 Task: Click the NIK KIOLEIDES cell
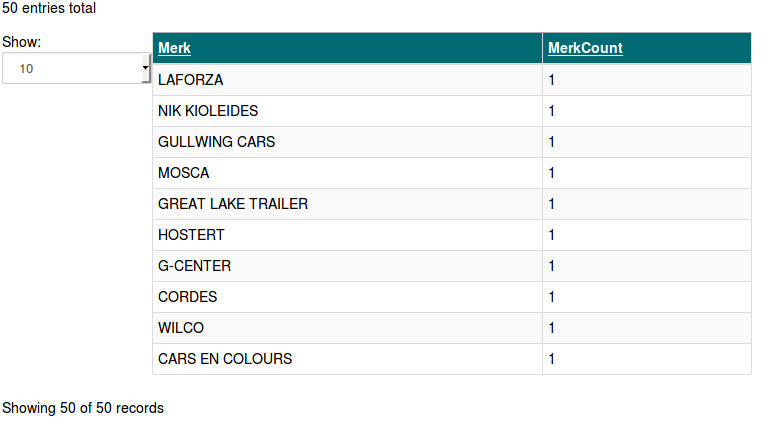click(208, 111)
